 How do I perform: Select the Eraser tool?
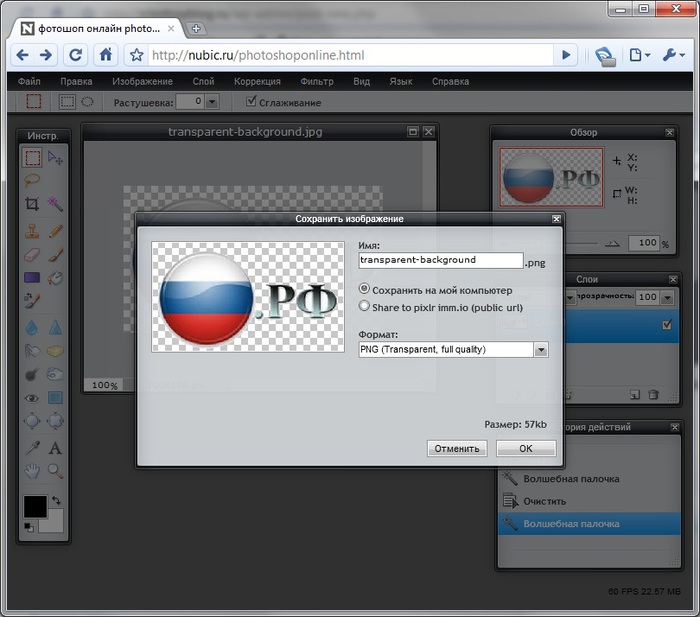(x=32, y=255)
